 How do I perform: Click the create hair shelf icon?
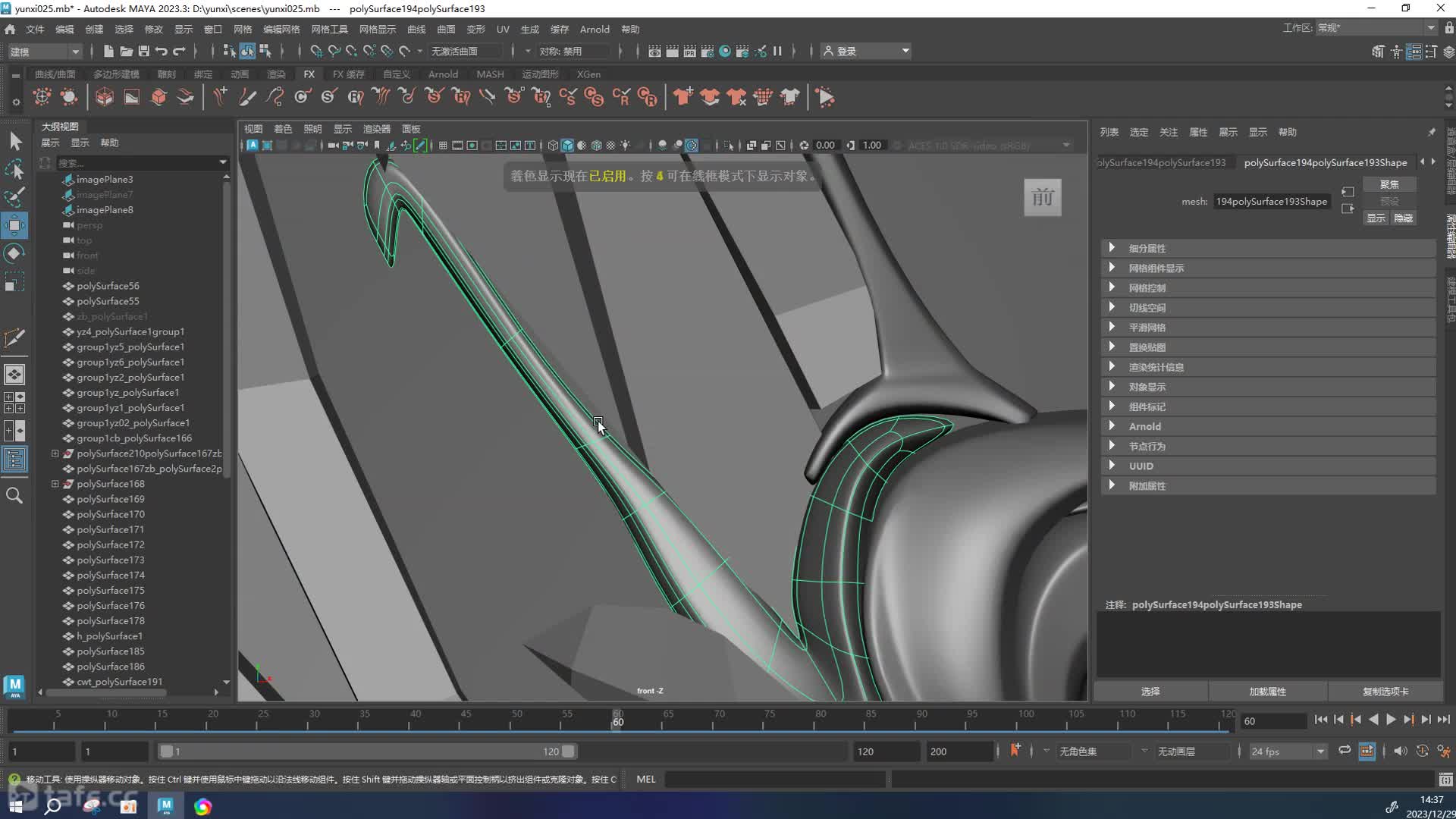coord(220,97)
